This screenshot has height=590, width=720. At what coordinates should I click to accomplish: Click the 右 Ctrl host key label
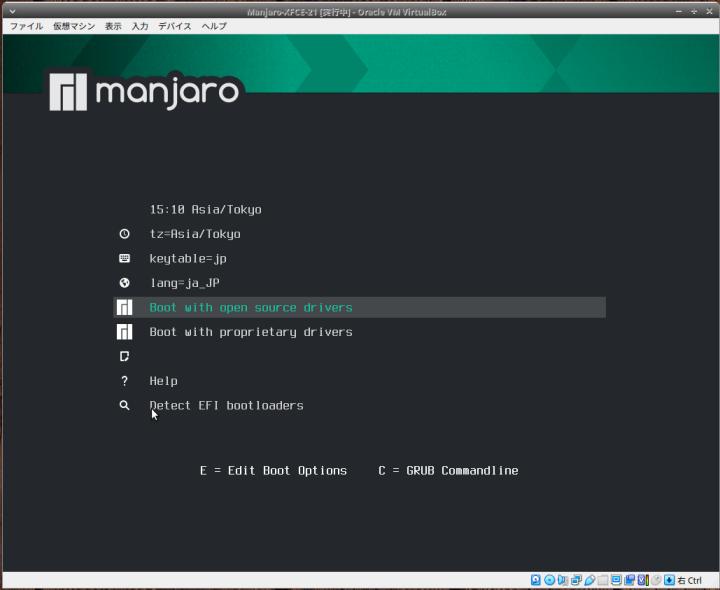tap(690, 581)
